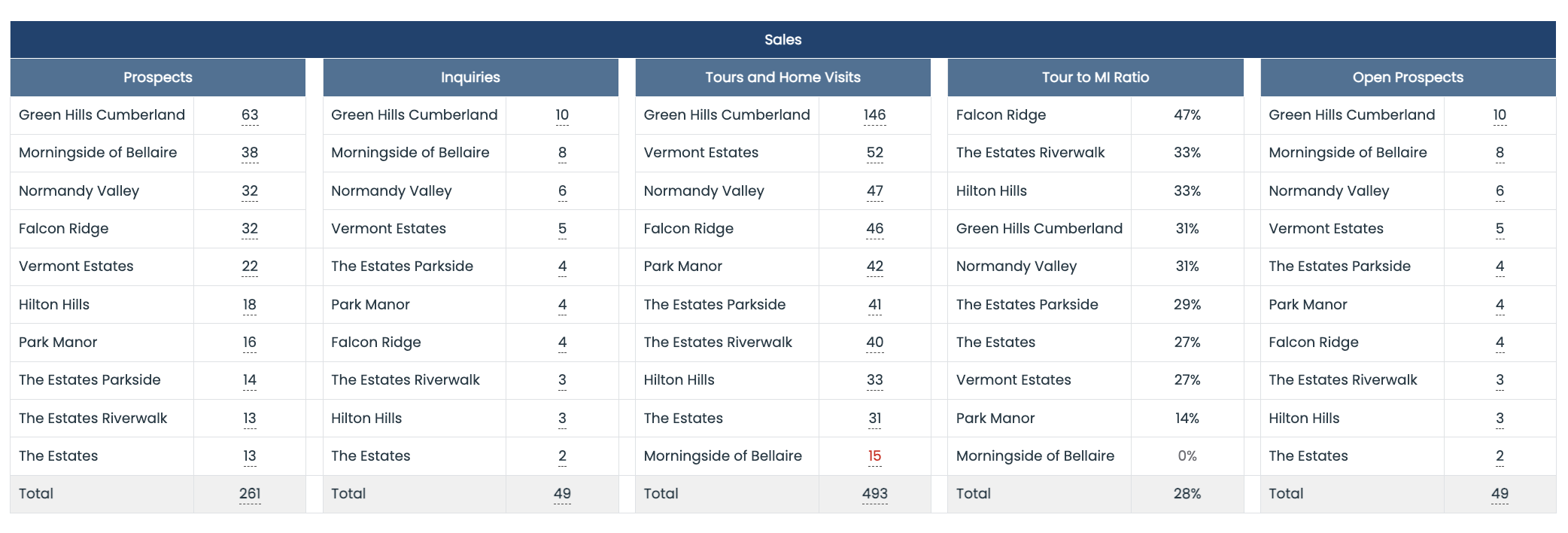Open Tours and Home Visits total 493
1568x533 pixels.
point(874,494)
